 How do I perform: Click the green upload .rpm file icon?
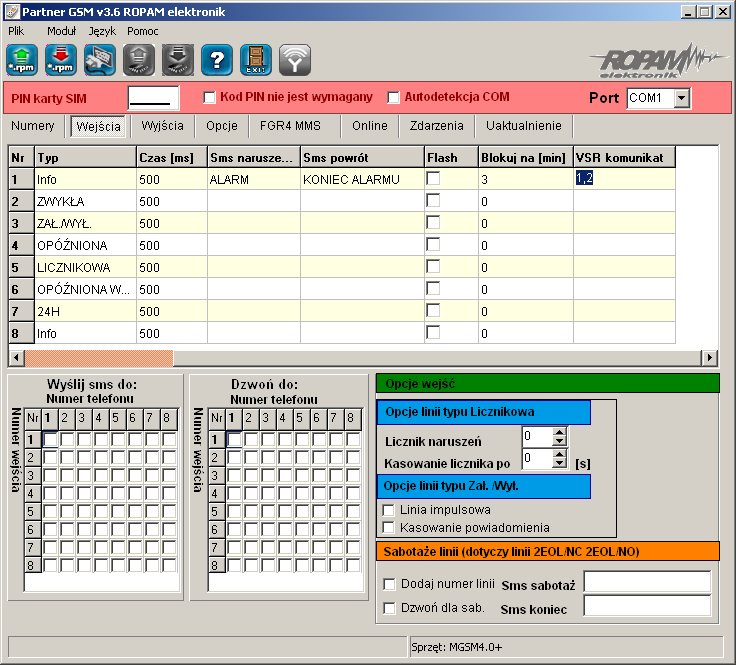coord(22,60)
